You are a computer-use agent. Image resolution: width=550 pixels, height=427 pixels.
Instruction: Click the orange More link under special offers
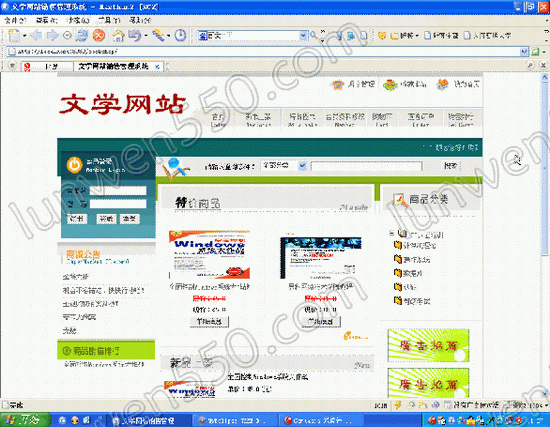coord(356,336)
